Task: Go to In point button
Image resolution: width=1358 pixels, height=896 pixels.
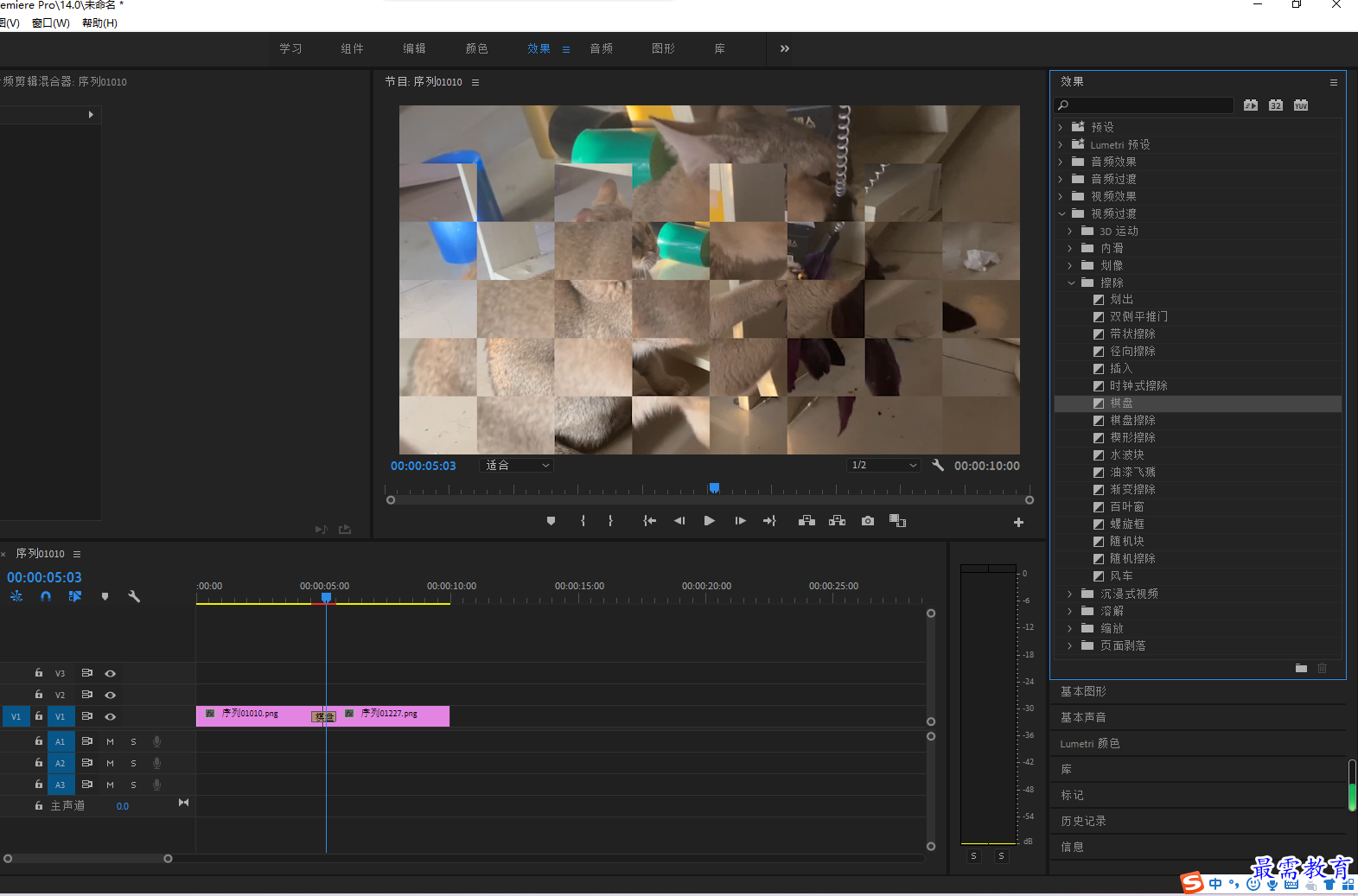Action: point(650,521)
